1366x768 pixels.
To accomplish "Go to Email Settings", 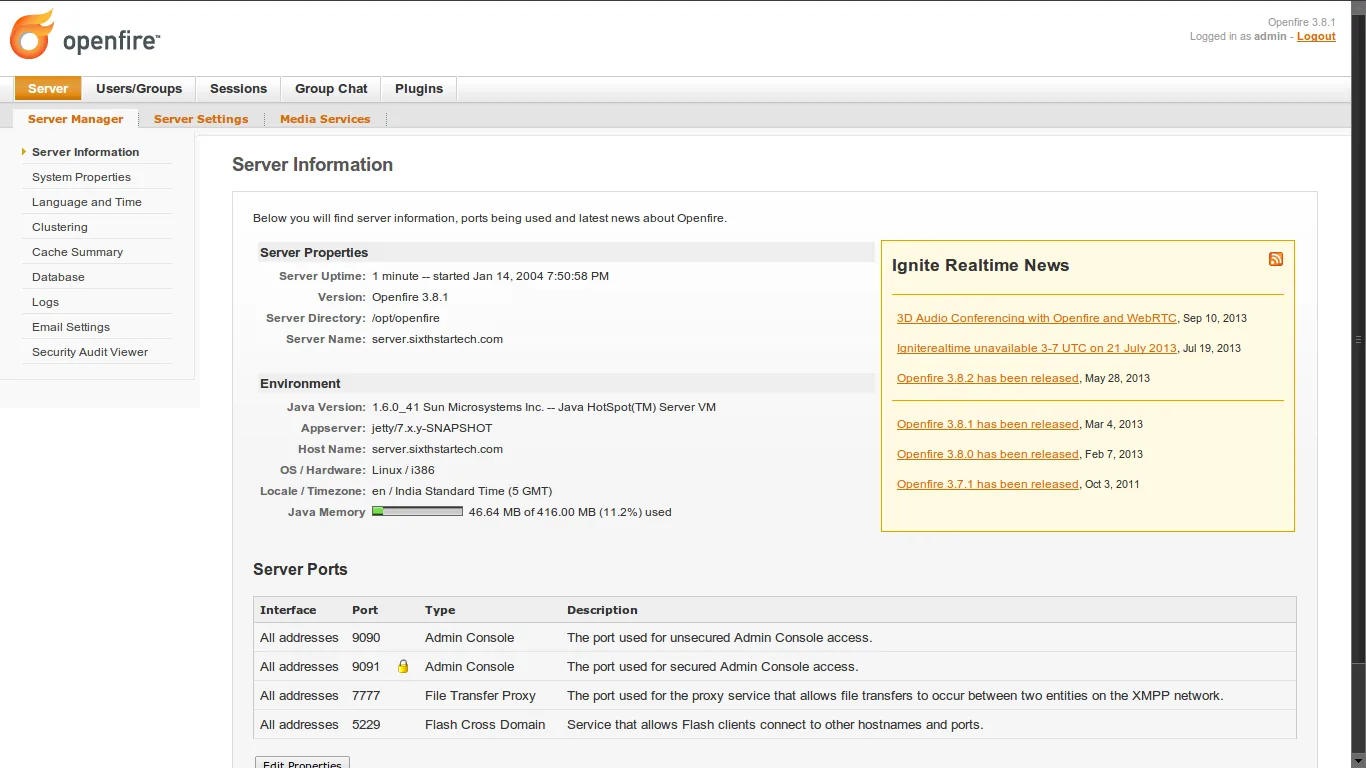I will click(71, 327).
